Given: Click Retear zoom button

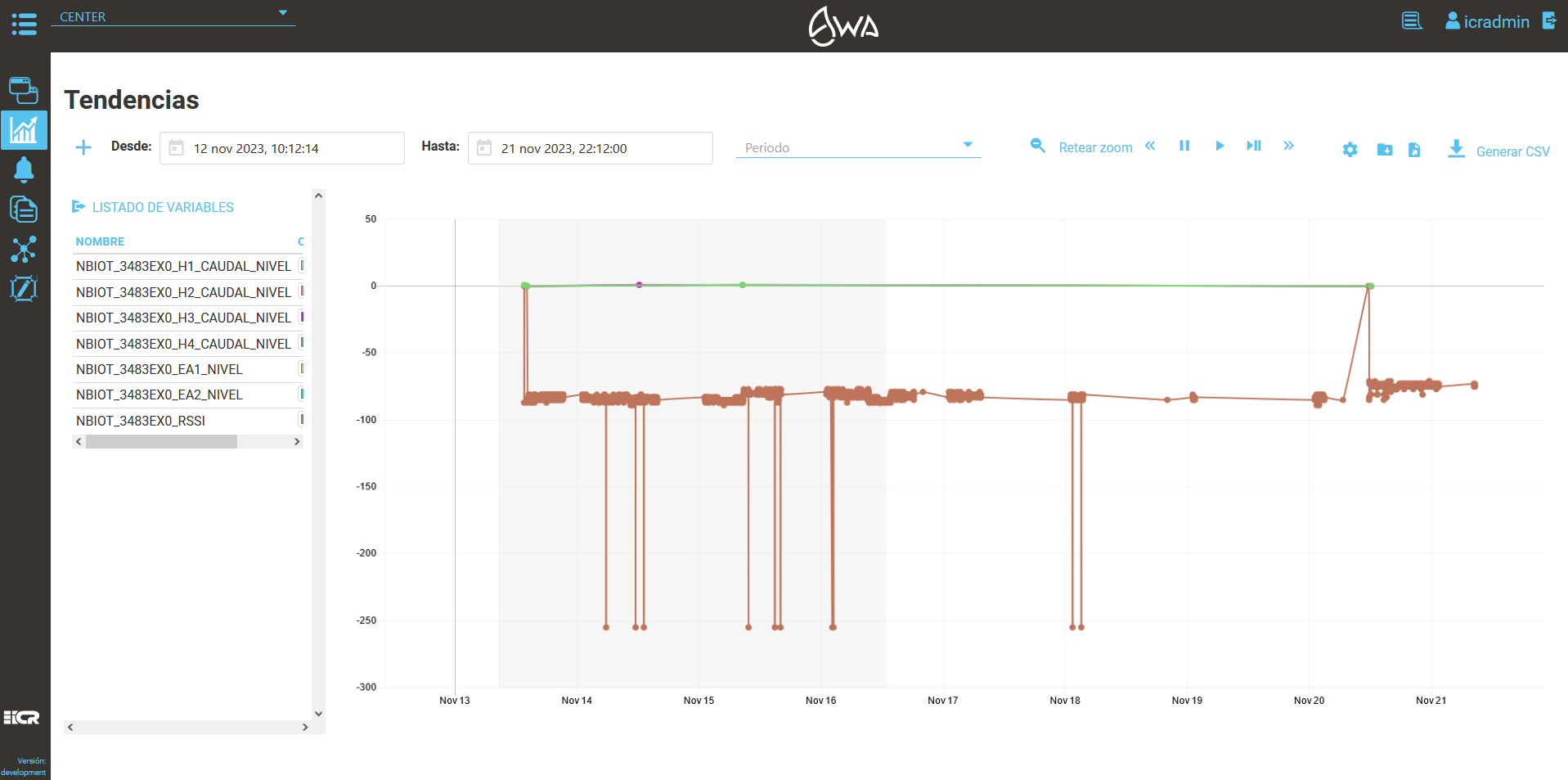Looking at the screenshot, I should click(x=1081, y=147).
